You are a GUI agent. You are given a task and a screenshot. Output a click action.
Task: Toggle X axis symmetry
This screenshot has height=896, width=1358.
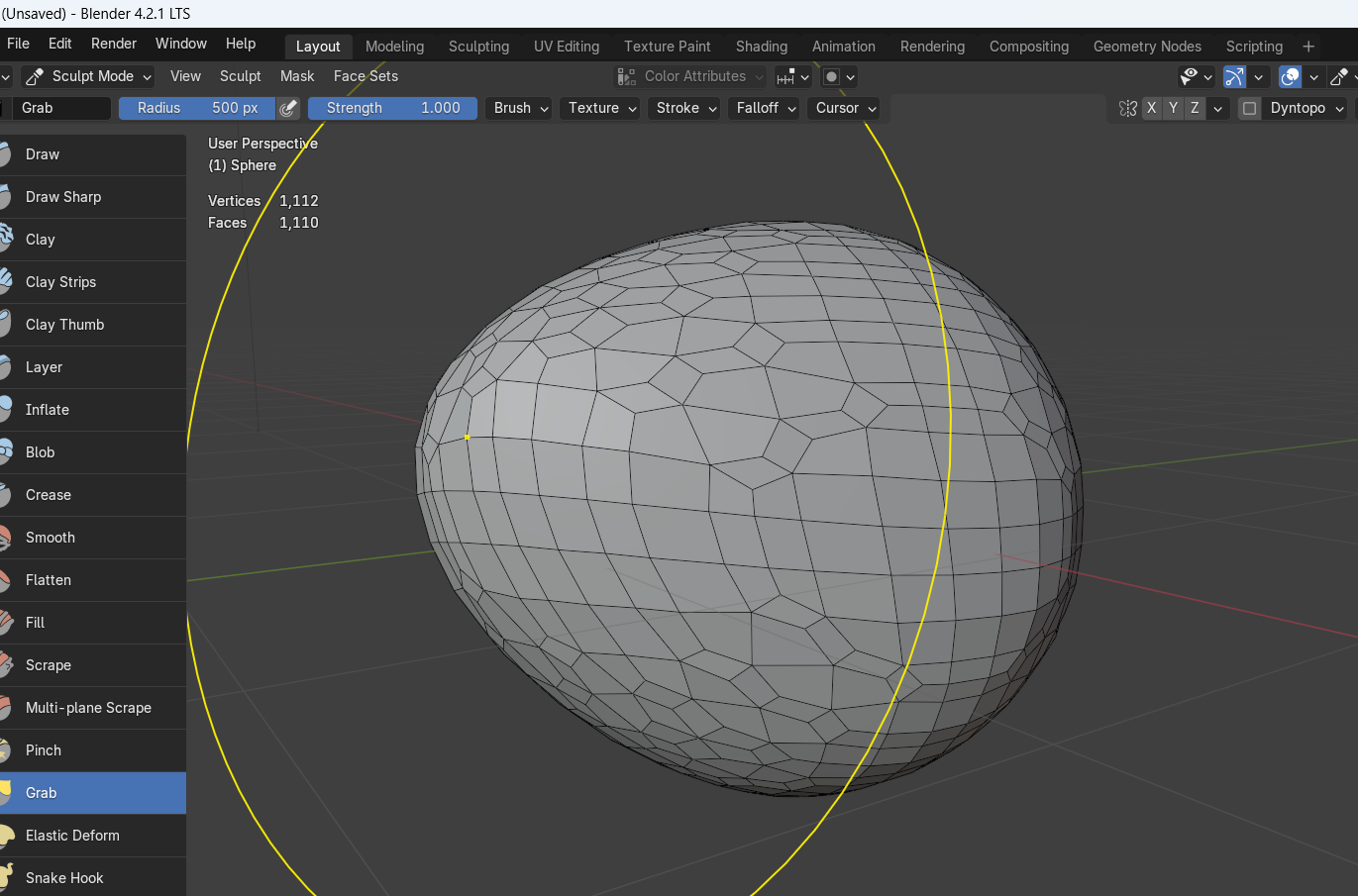tap(1151, 108)
